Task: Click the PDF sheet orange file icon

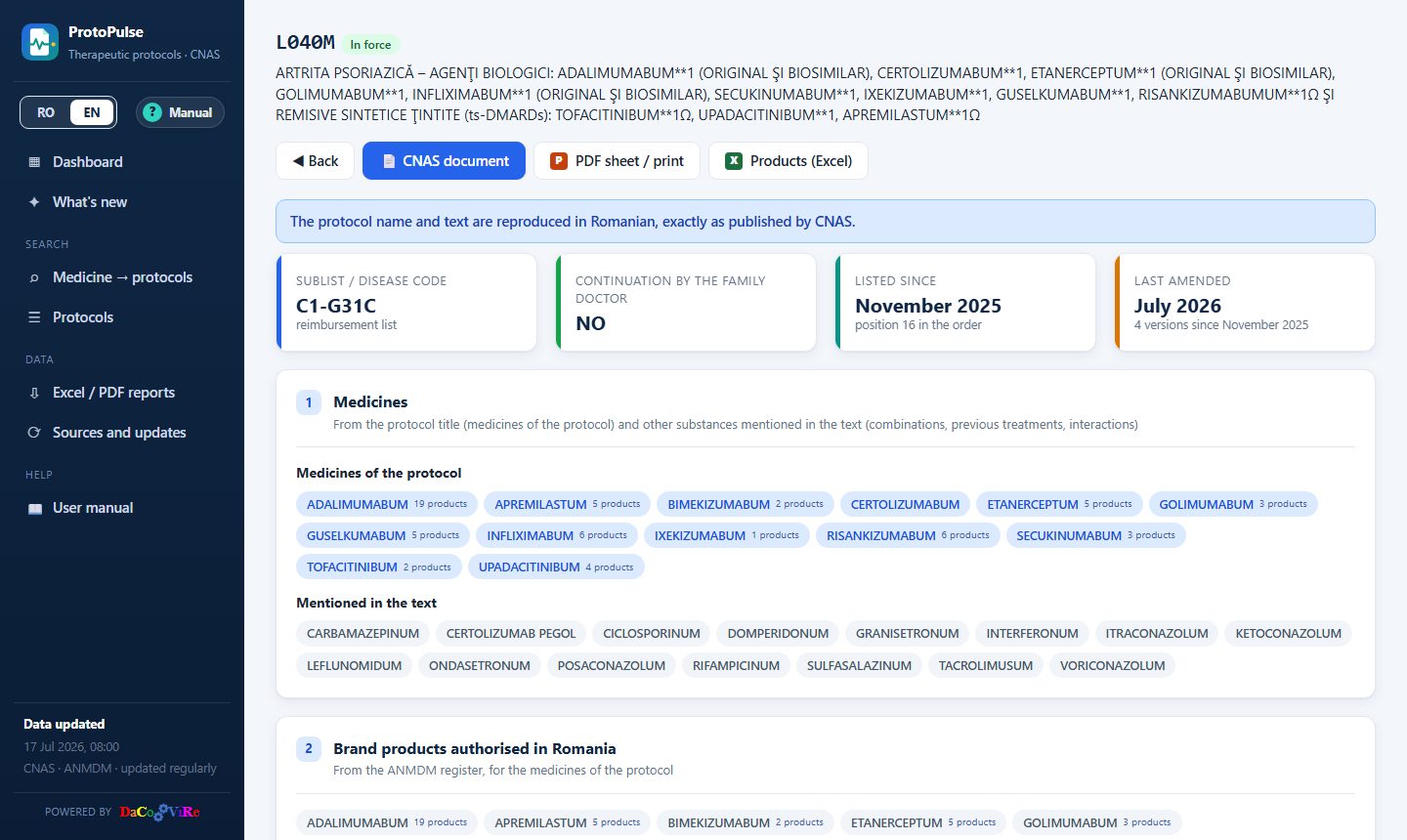Action: (x=559, y=161)
